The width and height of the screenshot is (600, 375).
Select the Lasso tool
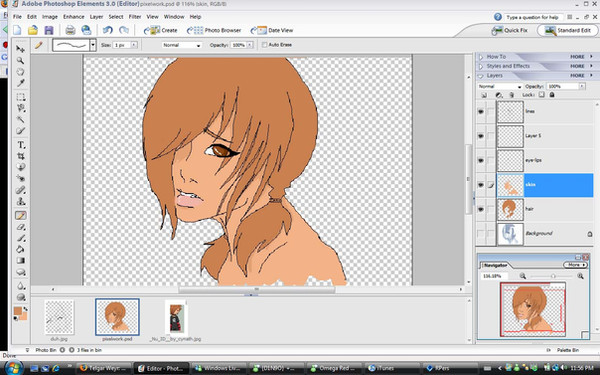click(x=21, y=108)
